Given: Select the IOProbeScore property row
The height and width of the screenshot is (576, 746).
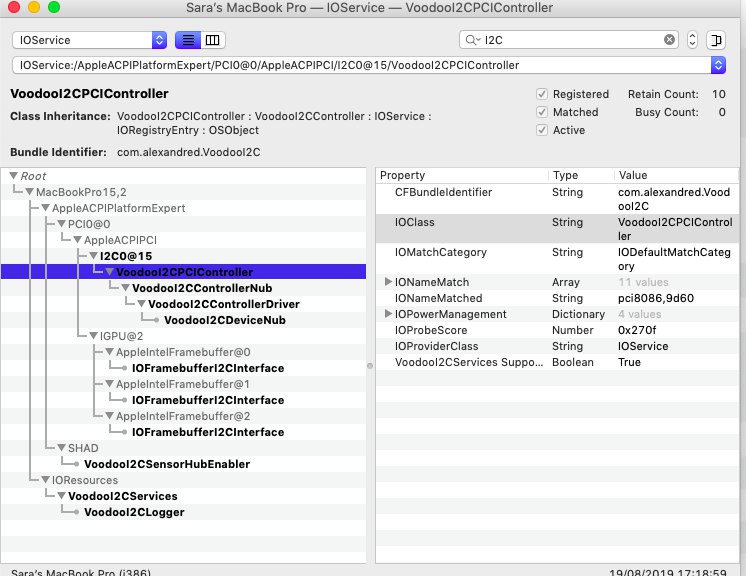Looking at the screenshot, I should (557, 330).
